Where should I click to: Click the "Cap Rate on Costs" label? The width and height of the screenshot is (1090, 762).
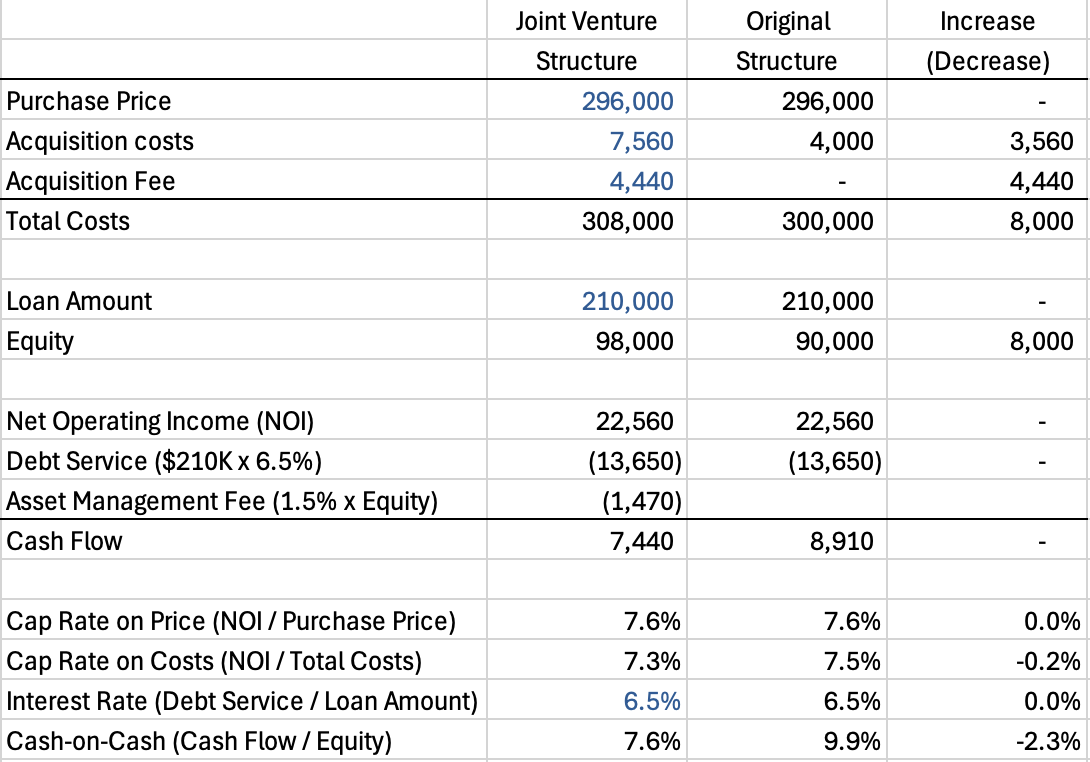tap(214, 661)
